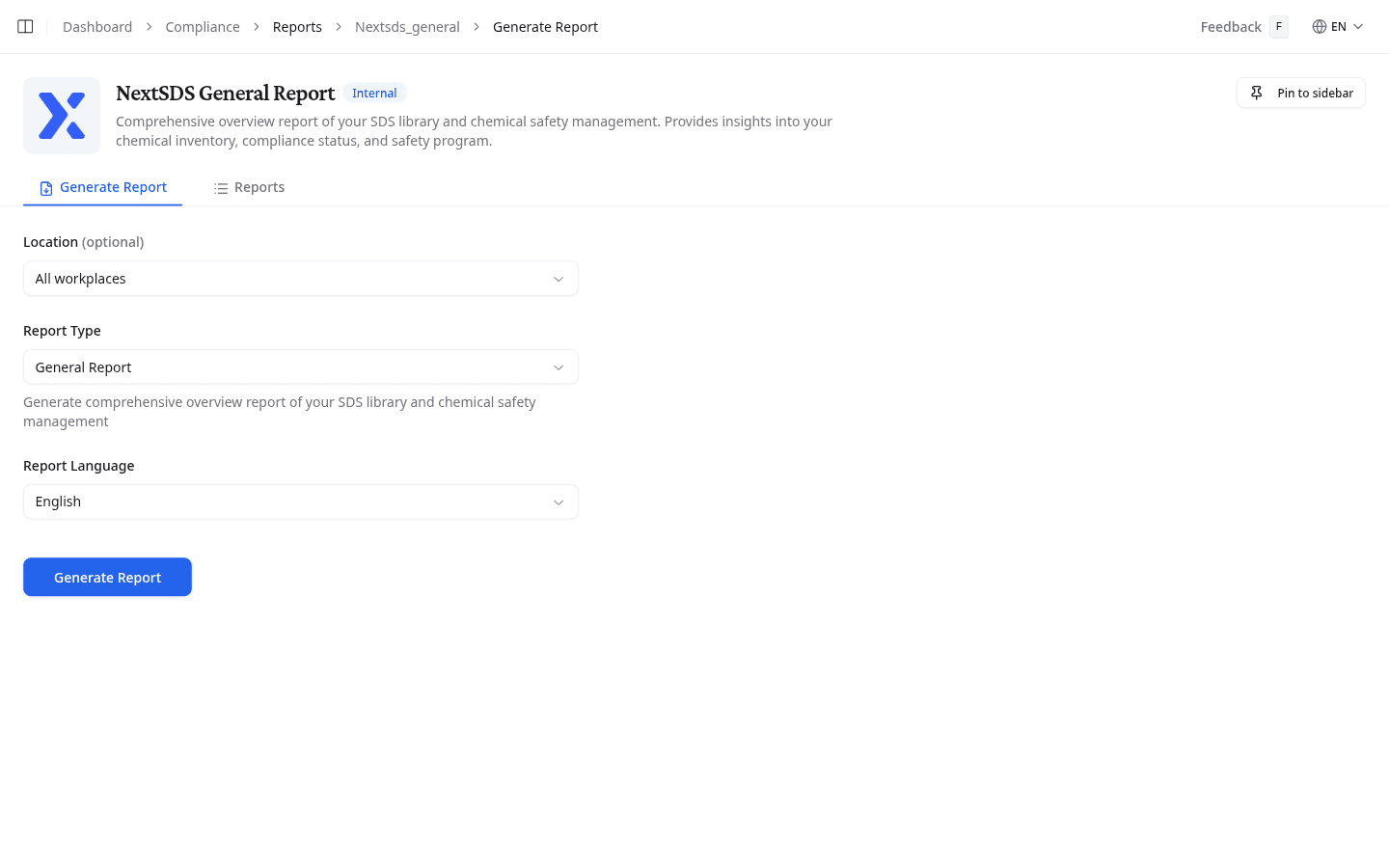Click the NextSDS General Report heading

(226, 93)
